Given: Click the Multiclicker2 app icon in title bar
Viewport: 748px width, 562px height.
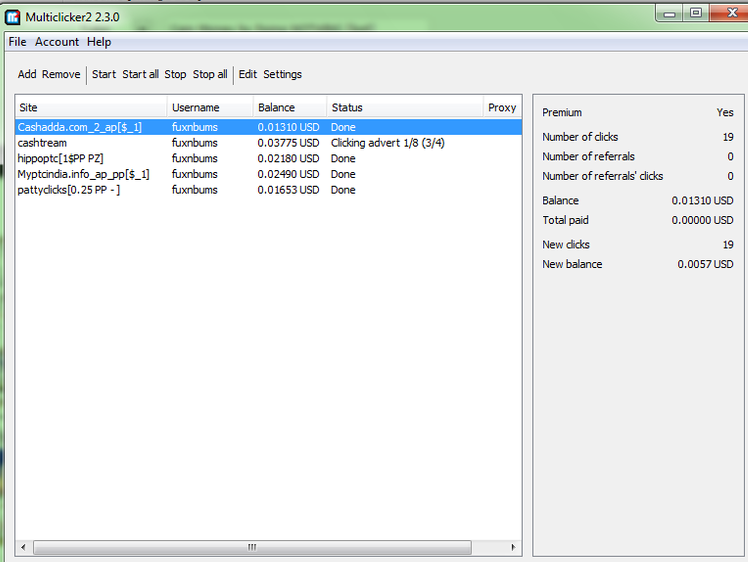Looking at the screenshot, I should [13, 17].
